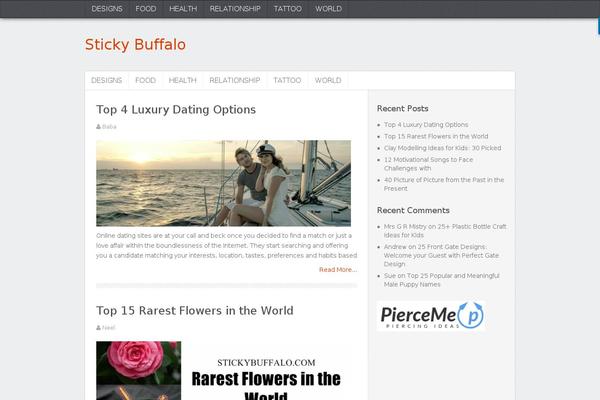The image size is (600, 400).
Task: Click the author icon beside Baba
Action: click(98, 127)
